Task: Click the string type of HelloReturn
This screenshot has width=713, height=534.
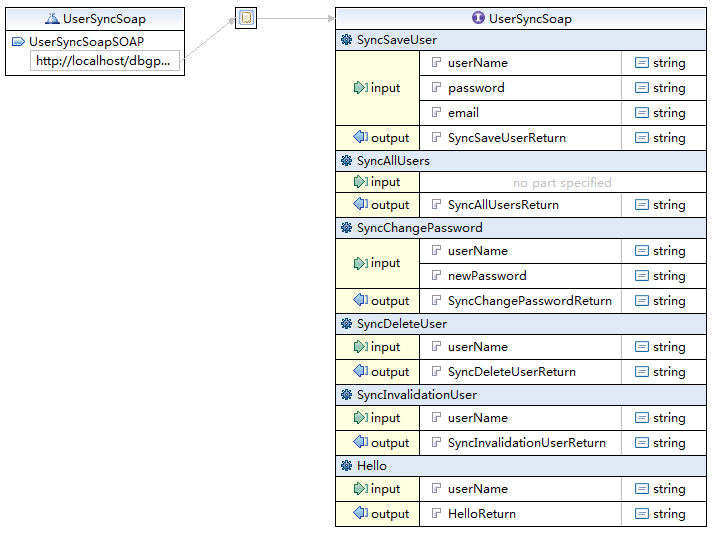Action: tap(669, 514)
